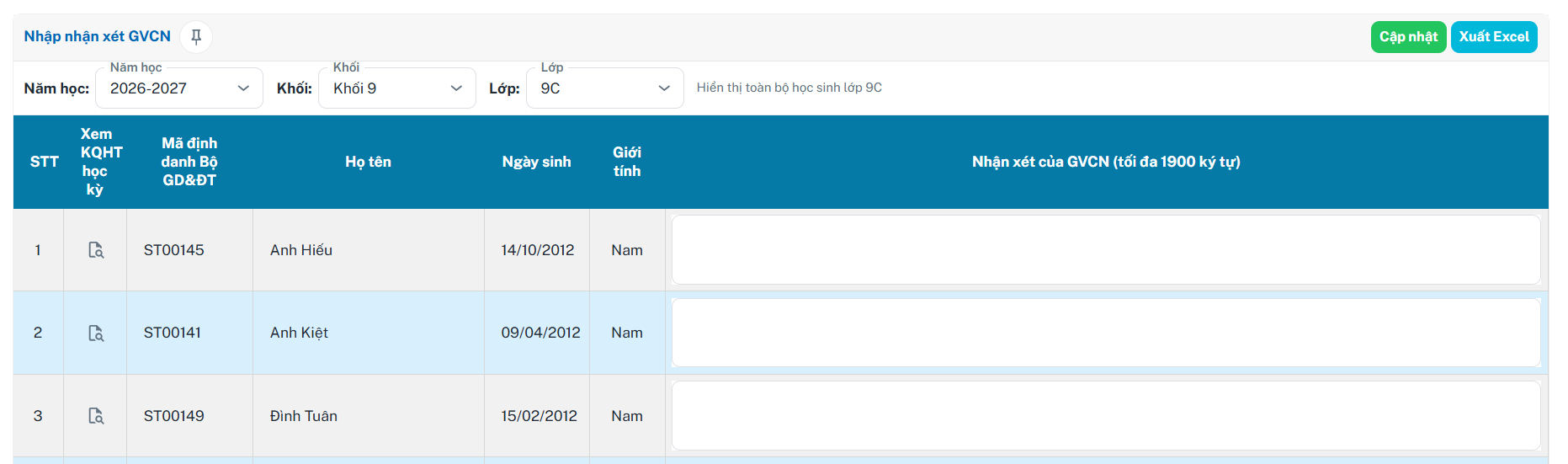Select student code ST00141
Screen dimensions: 1568x464
173,333
